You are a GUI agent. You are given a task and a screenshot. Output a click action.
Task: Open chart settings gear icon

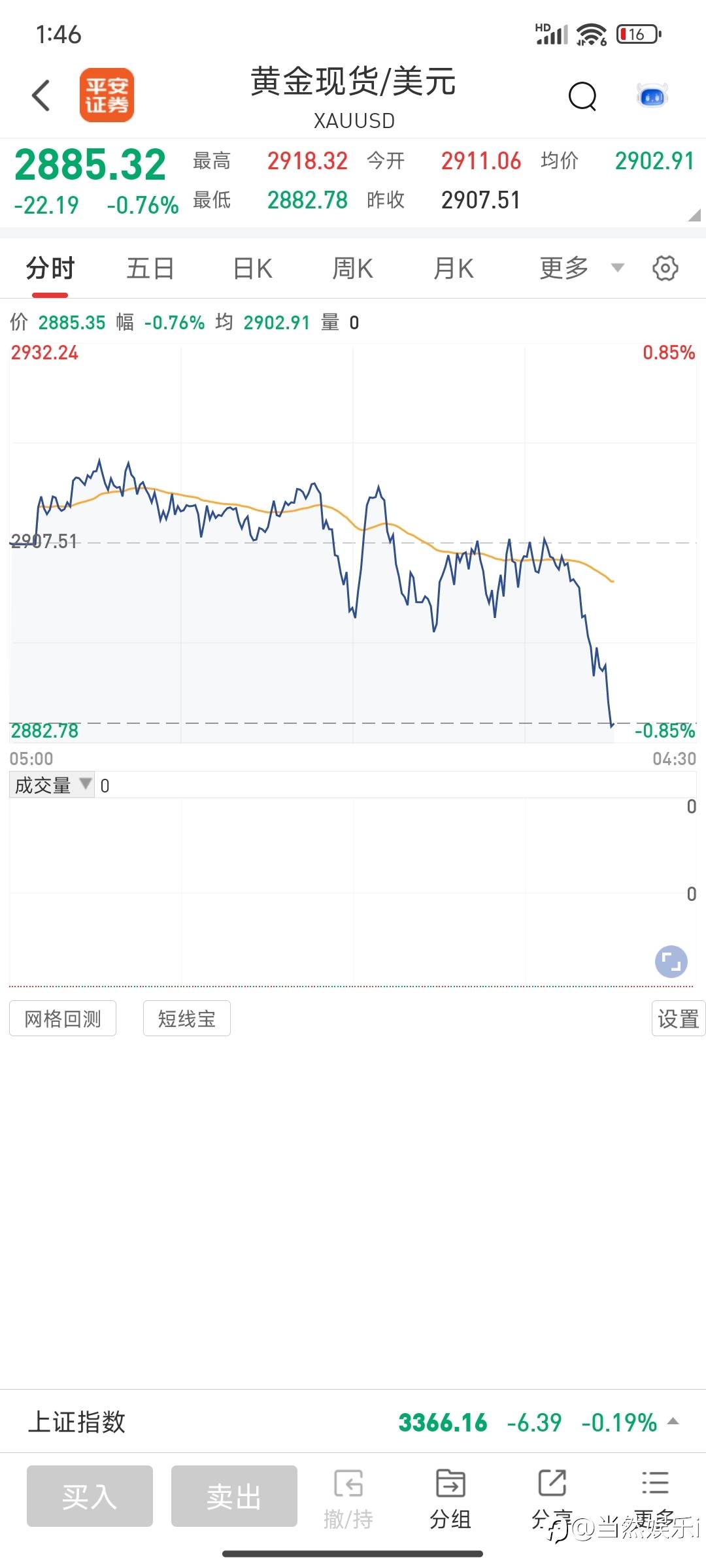pyautogui.click(x=665, y=268)
